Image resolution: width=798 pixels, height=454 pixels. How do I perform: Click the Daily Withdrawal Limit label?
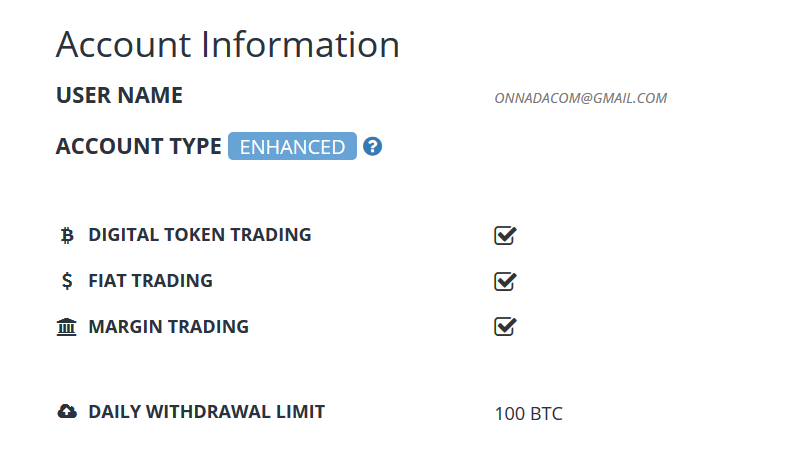point(206,412)
